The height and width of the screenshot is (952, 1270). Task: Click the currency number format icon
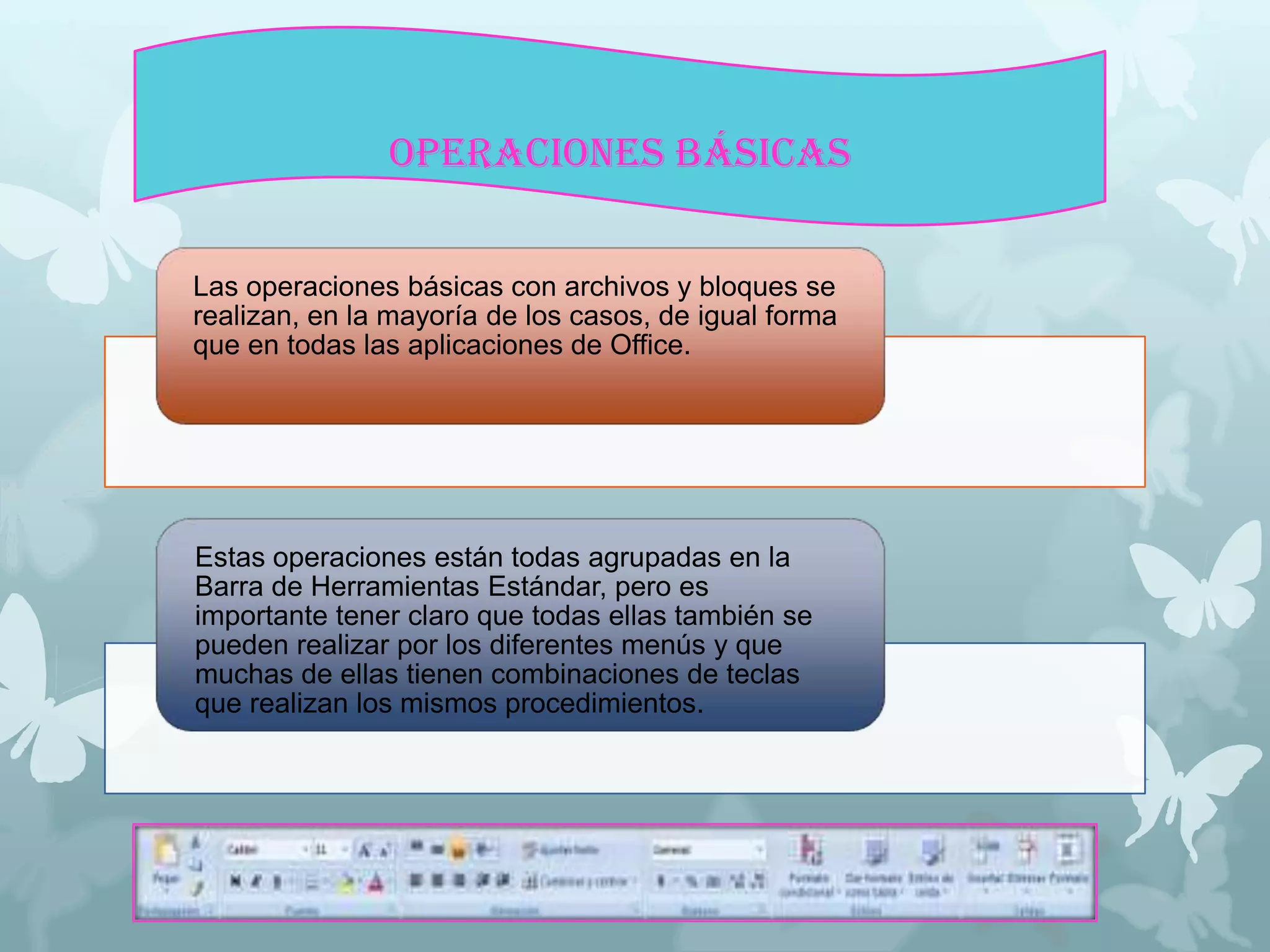click(662, 881)
